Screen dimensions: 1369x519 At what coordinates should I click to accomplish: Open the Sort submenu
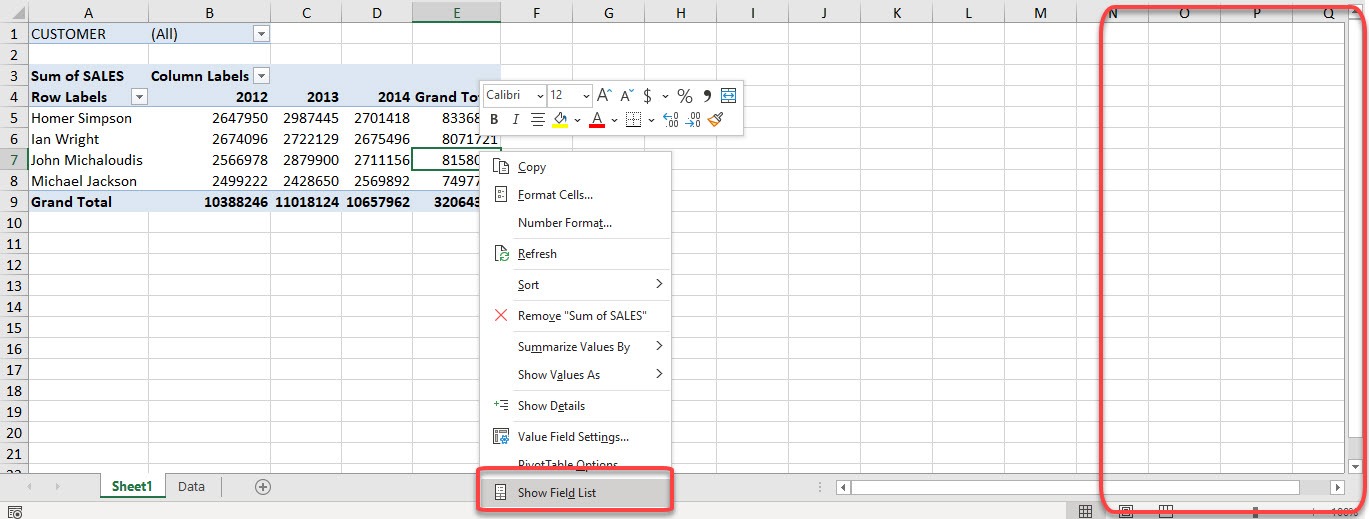click(577, 285)
